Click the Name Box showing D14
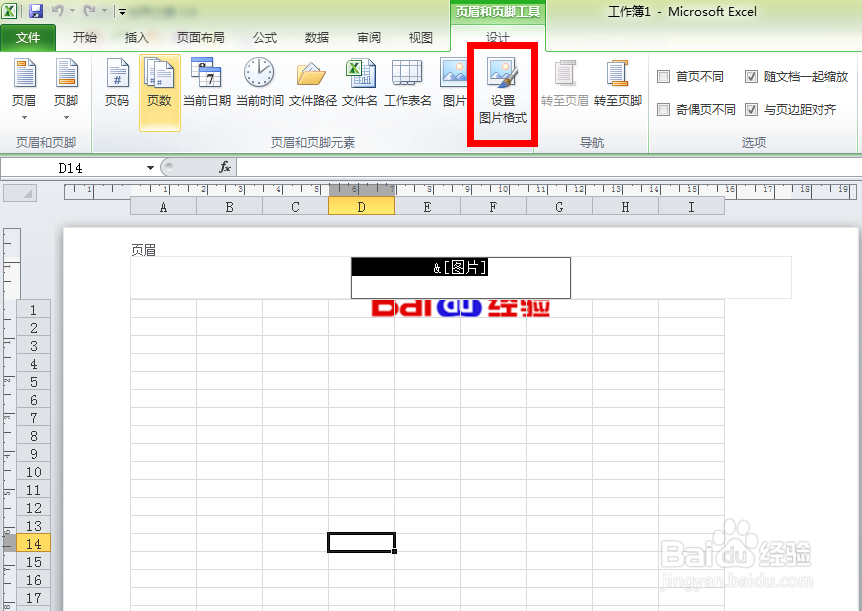Viewport: 862px width, 611px height. [71, 168]
